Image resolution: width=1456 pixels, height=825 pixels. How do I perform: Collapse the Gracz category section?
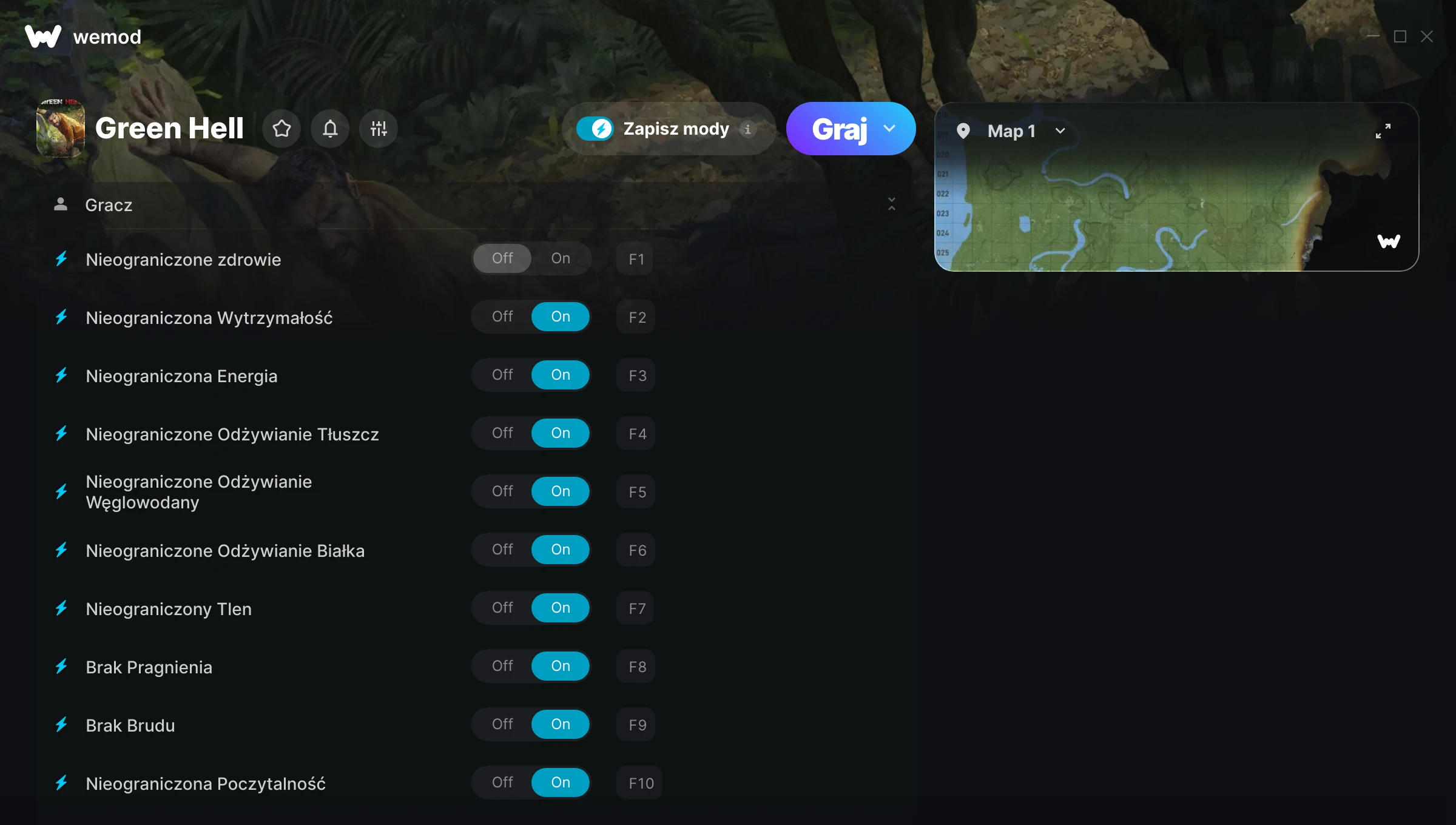pyautogui.click(x=892, y=204)
